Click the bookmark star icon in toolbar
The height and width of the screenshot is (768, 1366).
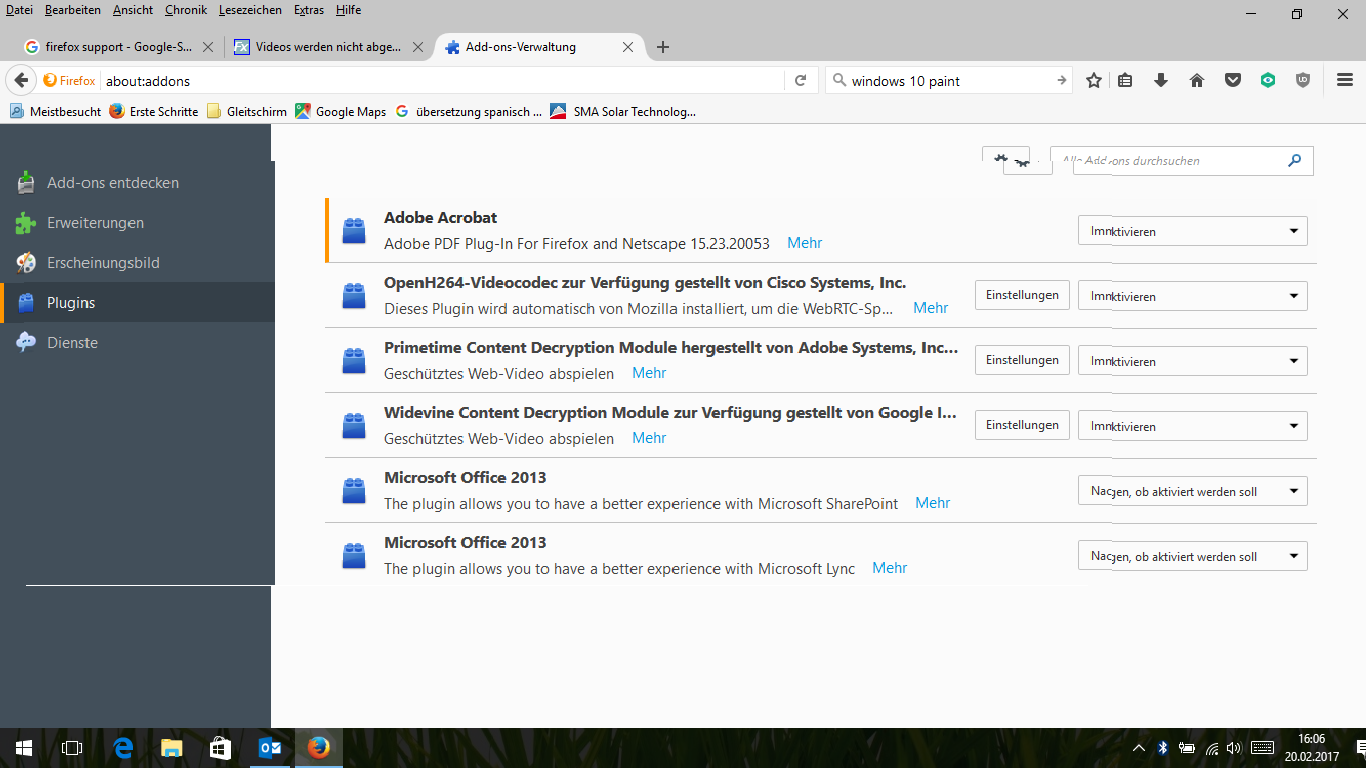(1094, 81)
